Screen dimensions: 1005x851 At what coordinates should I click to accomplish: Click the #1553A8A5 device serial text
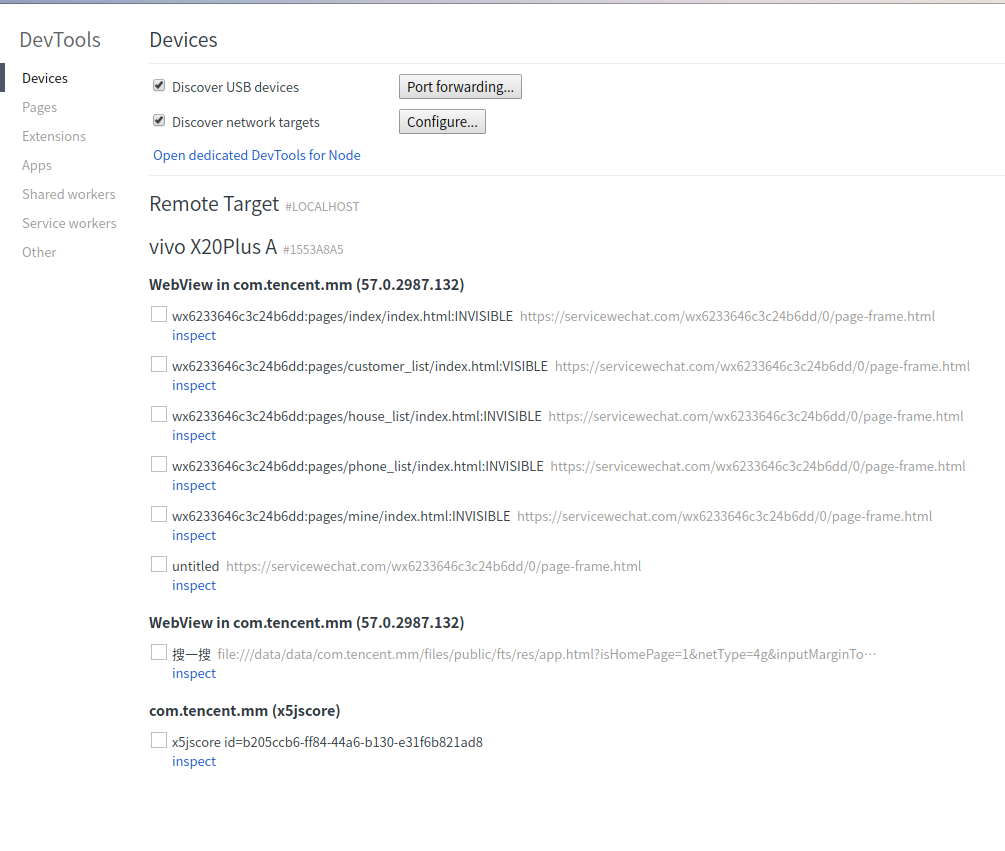pos(313,250)
